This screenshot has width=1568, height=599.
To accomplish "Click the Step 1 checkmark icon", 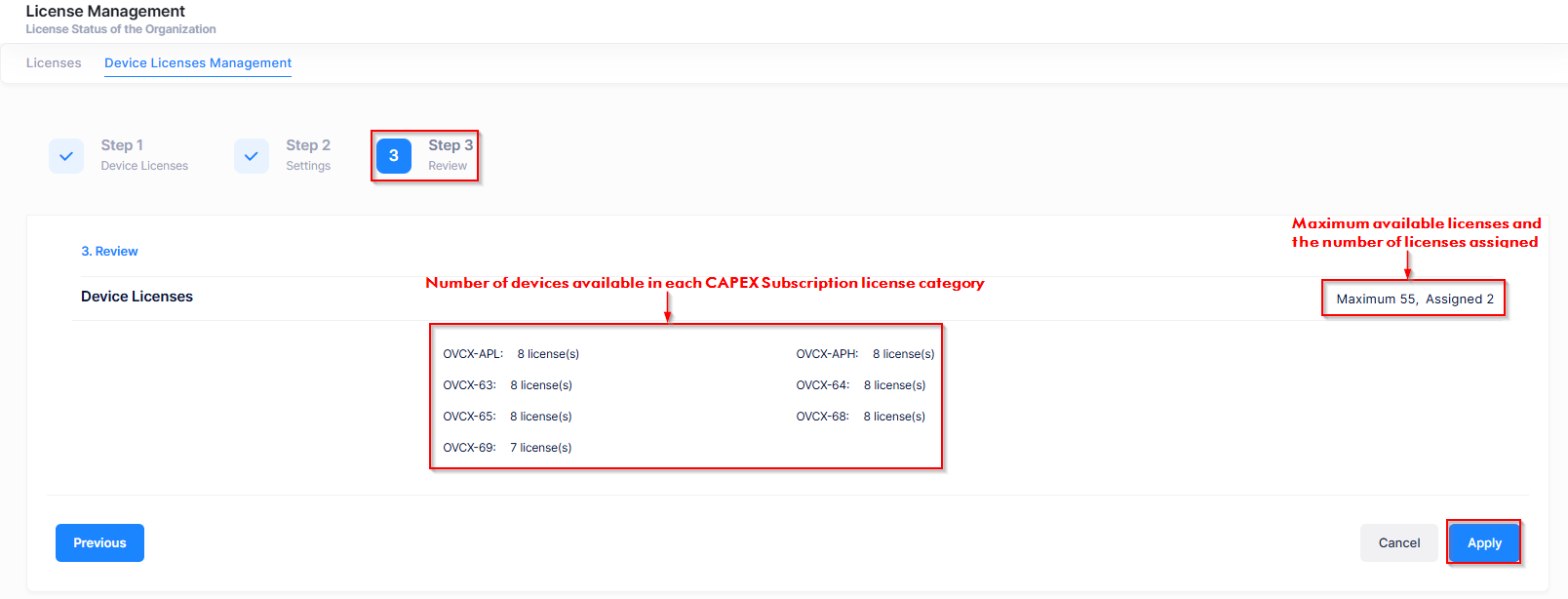I will 66,156.
